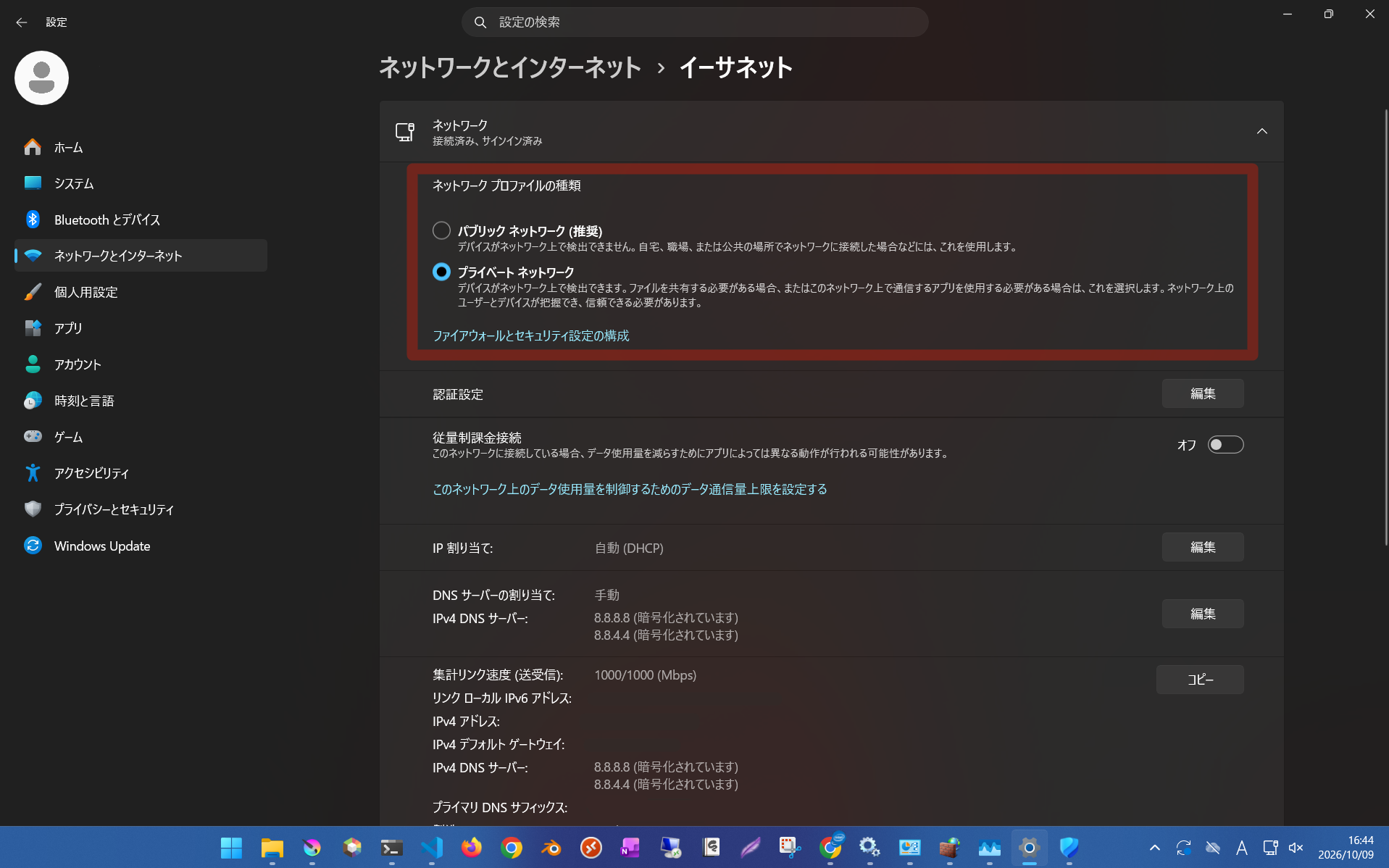Click 編集 button for DNS サーバー
Screen dimensions: 1389x868
point(1203,614)
